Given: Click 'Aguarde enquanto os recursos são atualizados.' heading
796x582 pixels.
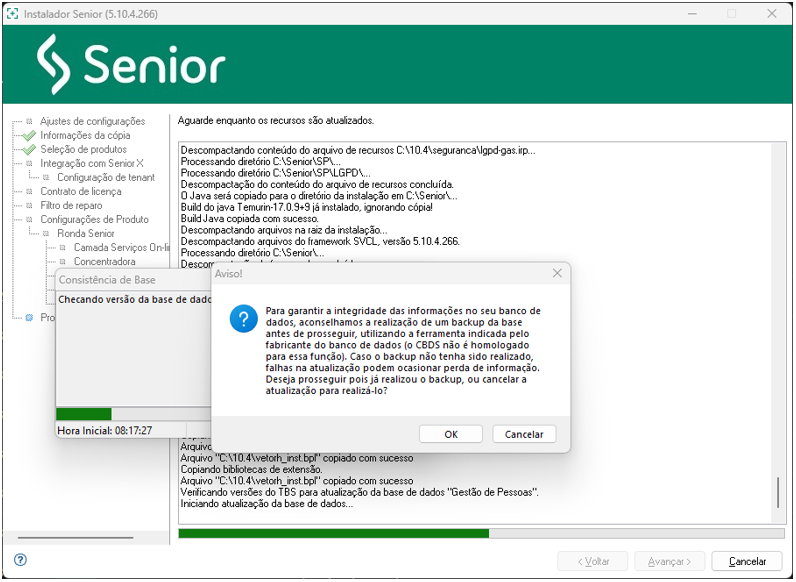Looking at the screenshot, I should [276, 121].
